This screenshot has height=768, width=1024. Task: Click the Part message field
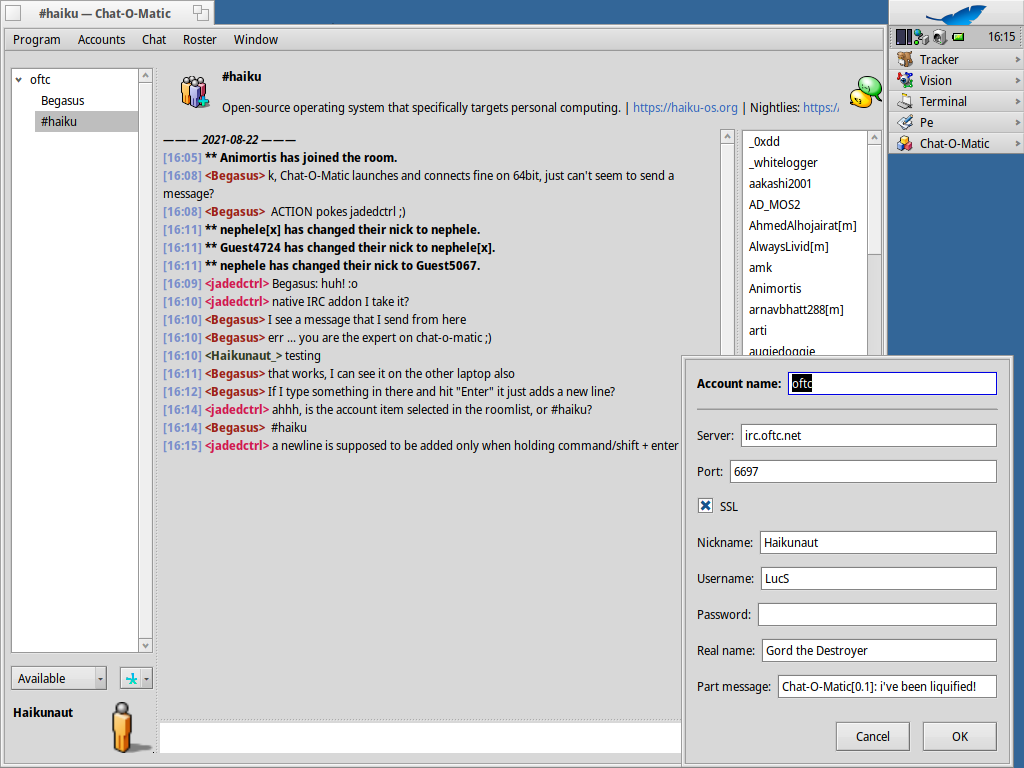click(888, 686)
